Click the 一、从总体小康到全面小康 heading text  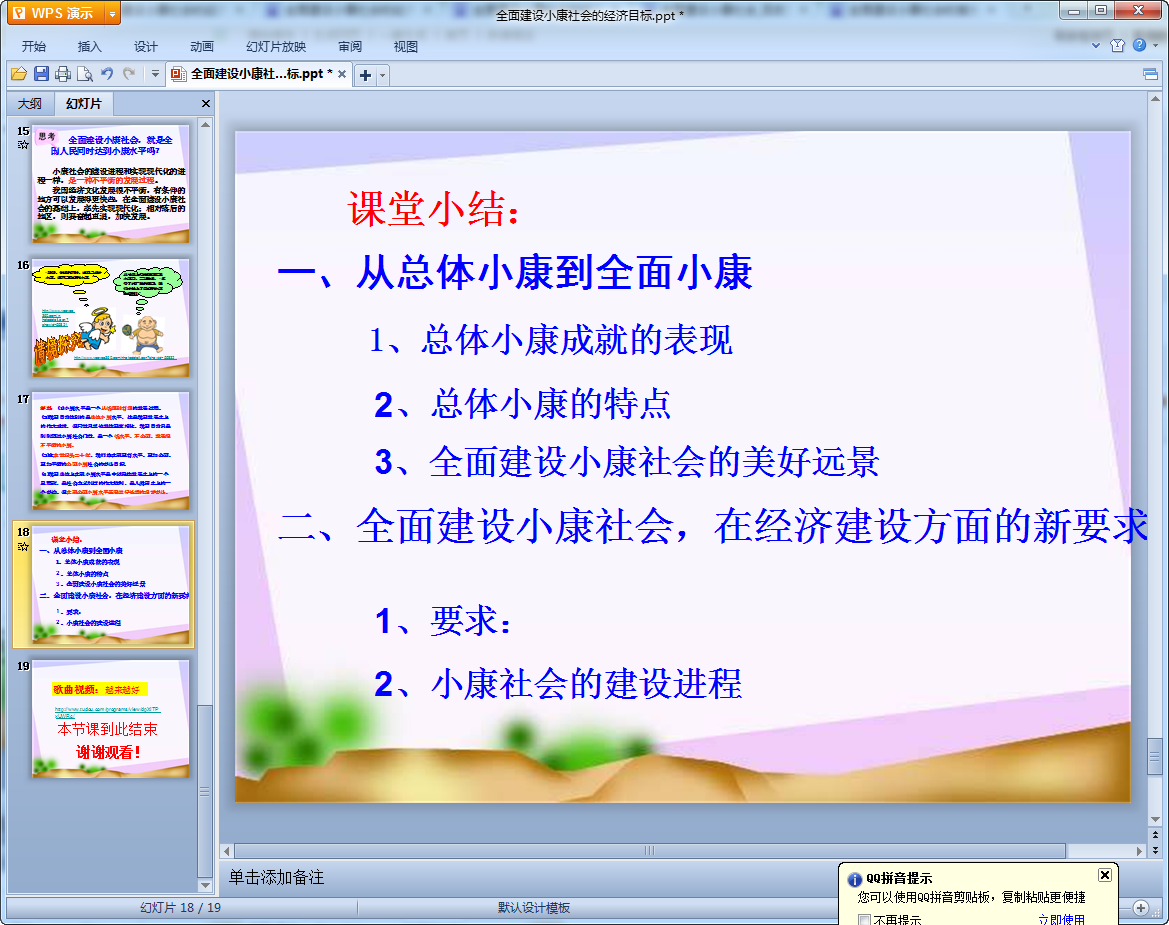coord(515,273)
